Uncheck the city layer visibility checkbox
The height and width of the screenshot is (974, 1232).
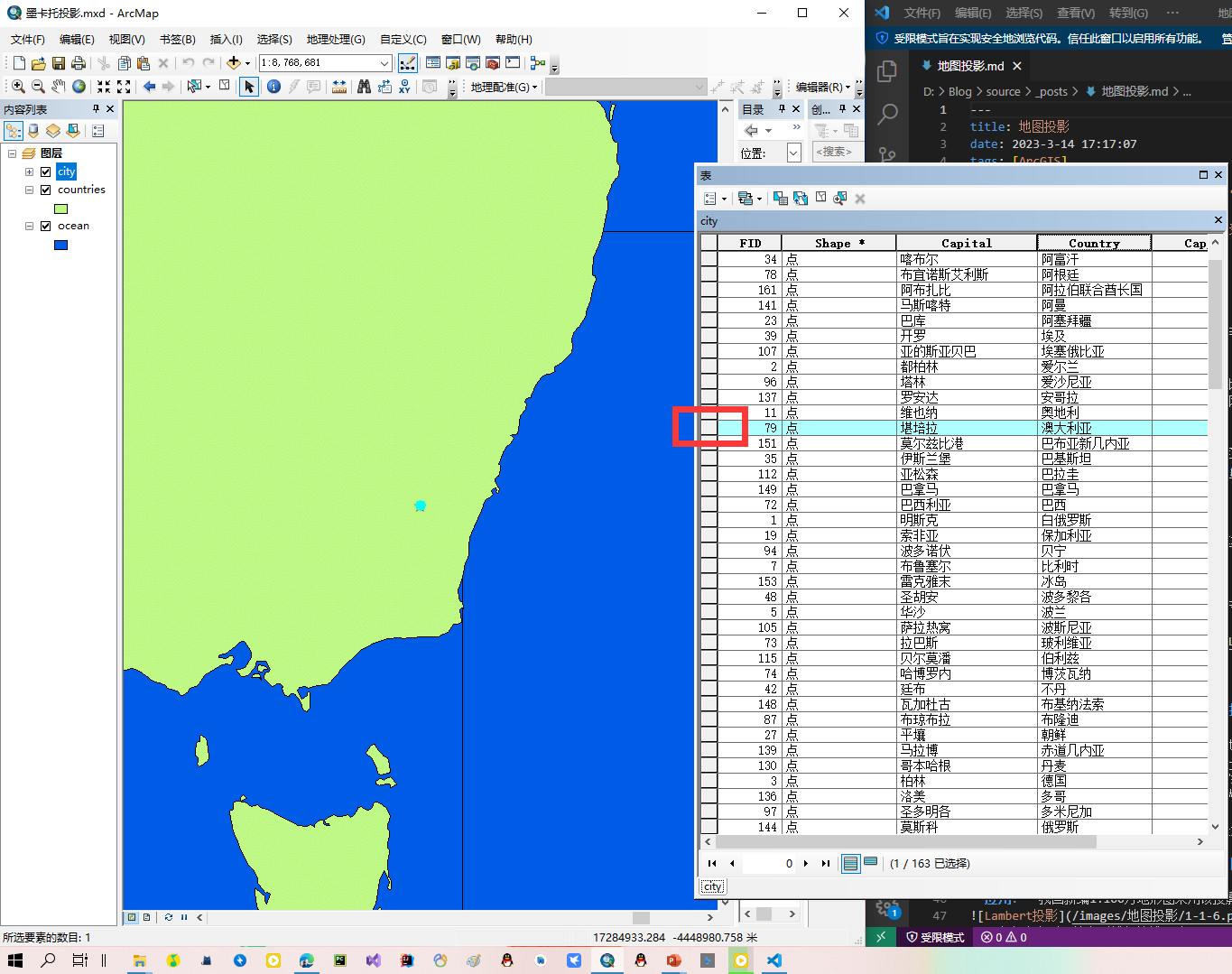click(x=45, y=172)
